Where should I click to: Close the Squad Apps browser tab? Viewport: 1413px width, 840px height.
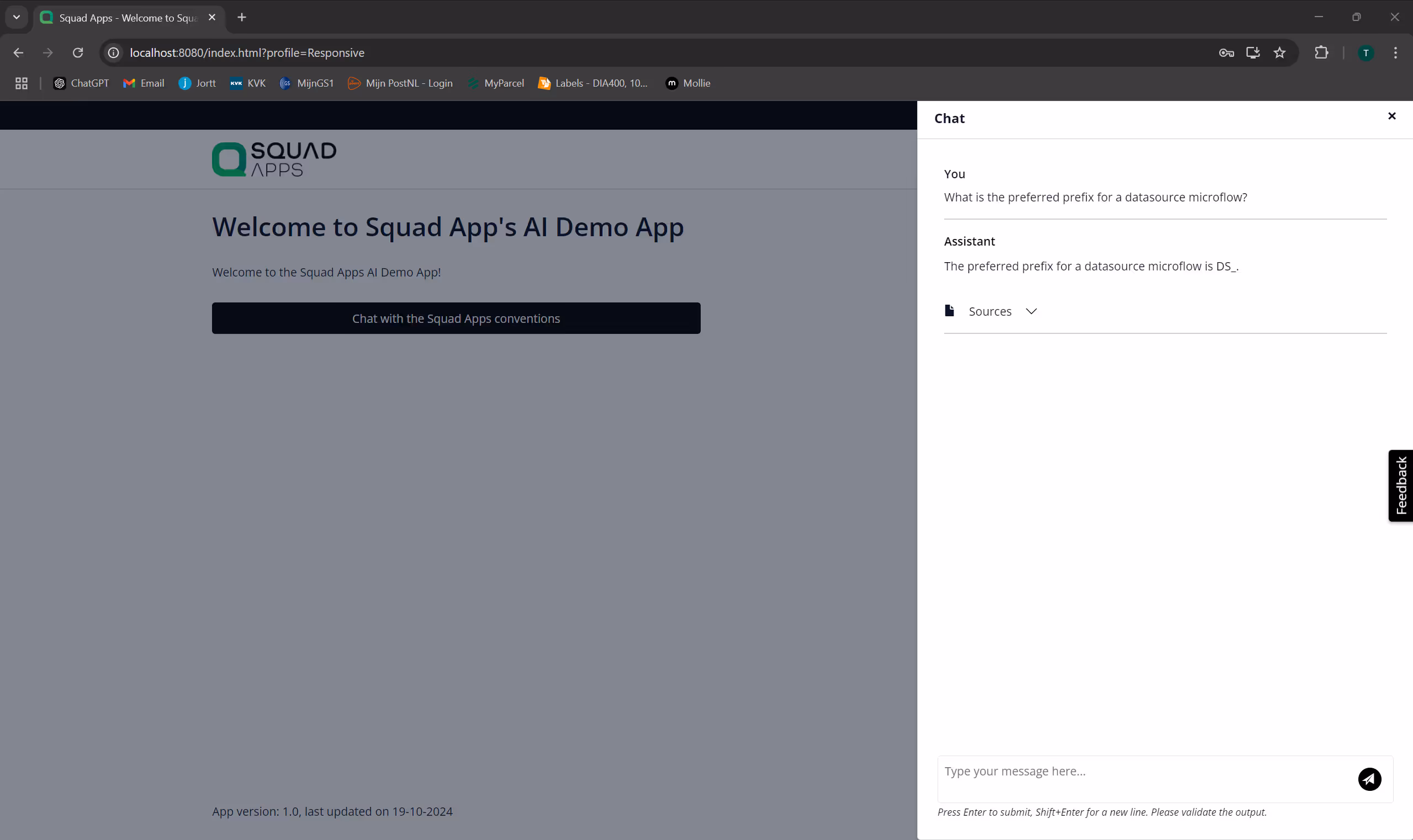212,17
